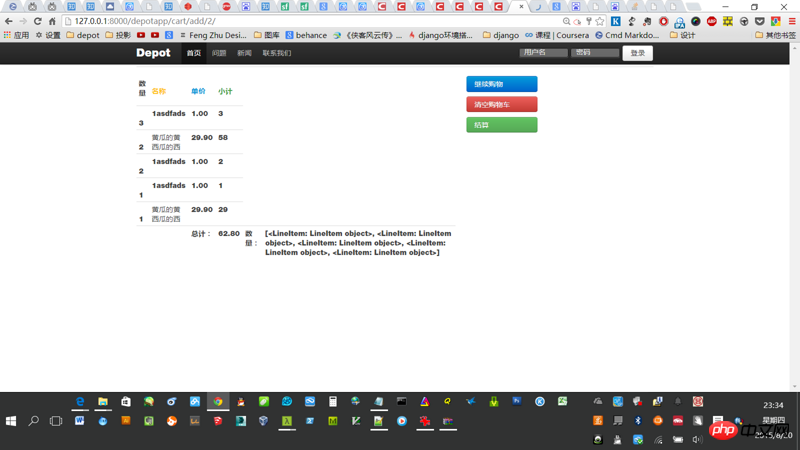Click the page vertical scrollbar
The width and height of the screenshot is (800, 450).
click(794, 217)
